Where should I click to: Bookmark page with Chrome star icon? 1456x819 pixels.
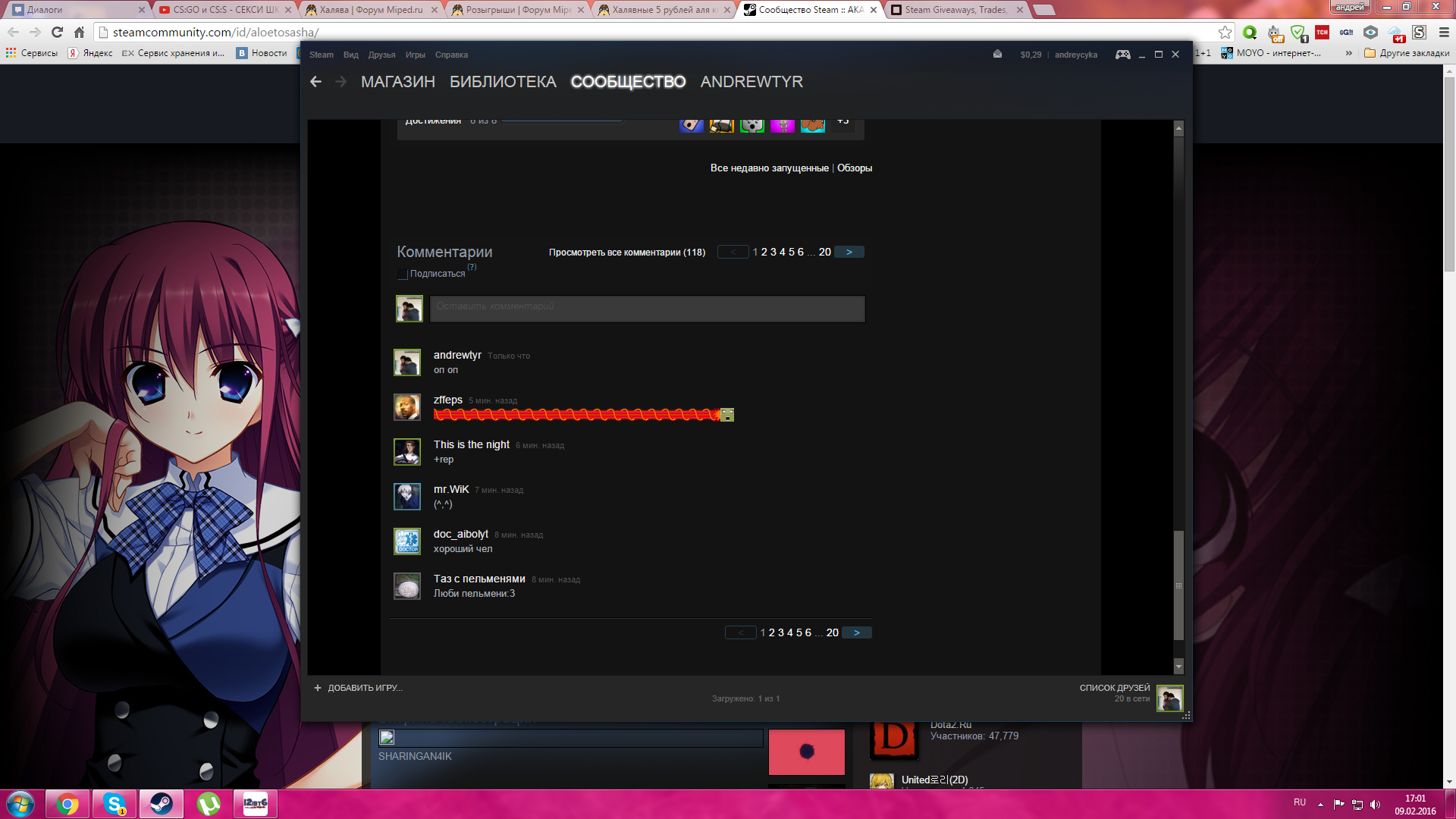[1225, 33]
